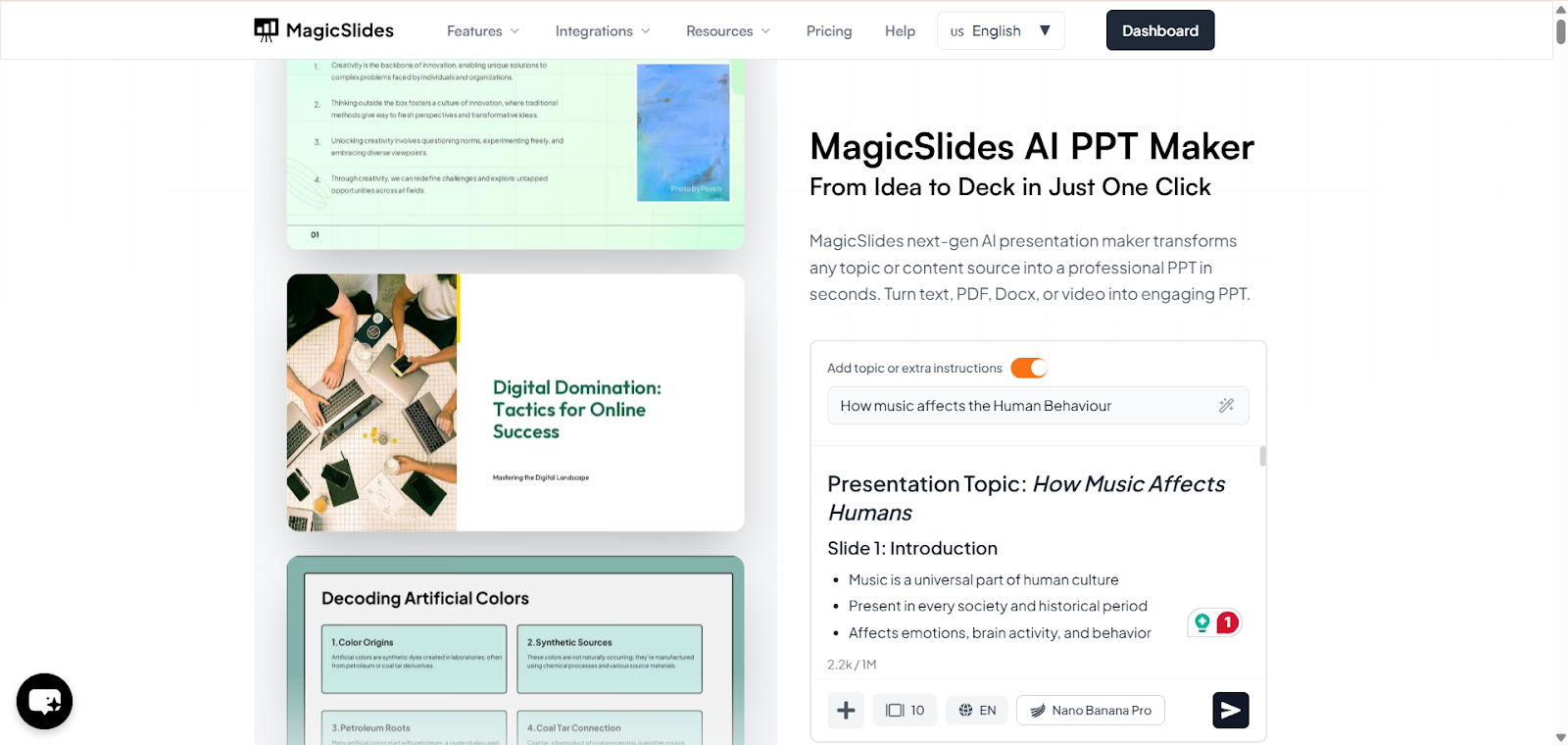
Task: Toggle the Add topic or extra instructions switch
Action: pos(1029,368)
